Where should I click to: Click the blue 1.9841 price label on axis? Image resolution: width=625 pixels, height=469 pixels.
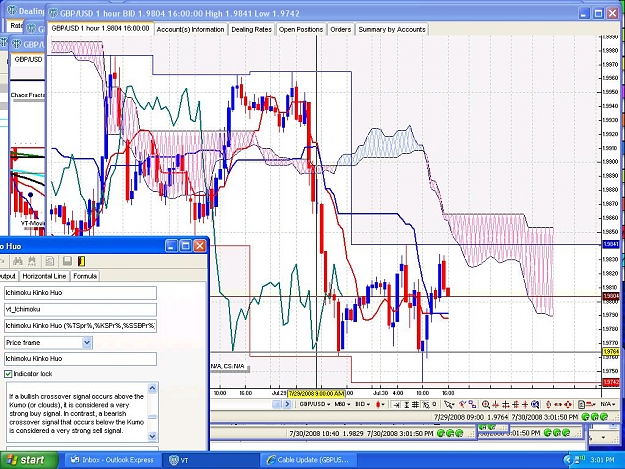(x=611, y=244)
